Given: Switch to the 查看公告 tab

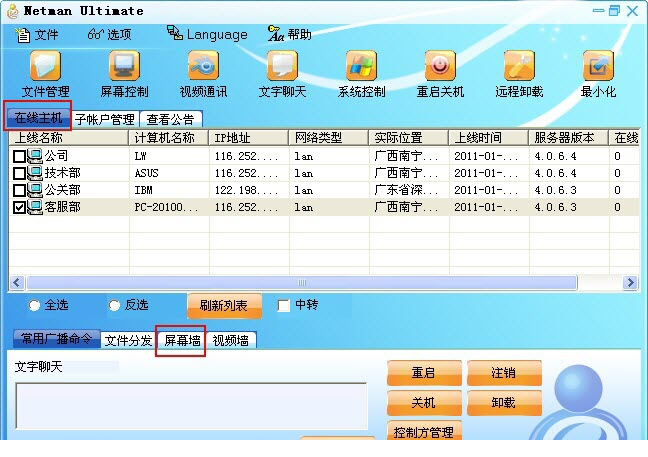Looking at the screenshot, I should click(x=170, y=119).
